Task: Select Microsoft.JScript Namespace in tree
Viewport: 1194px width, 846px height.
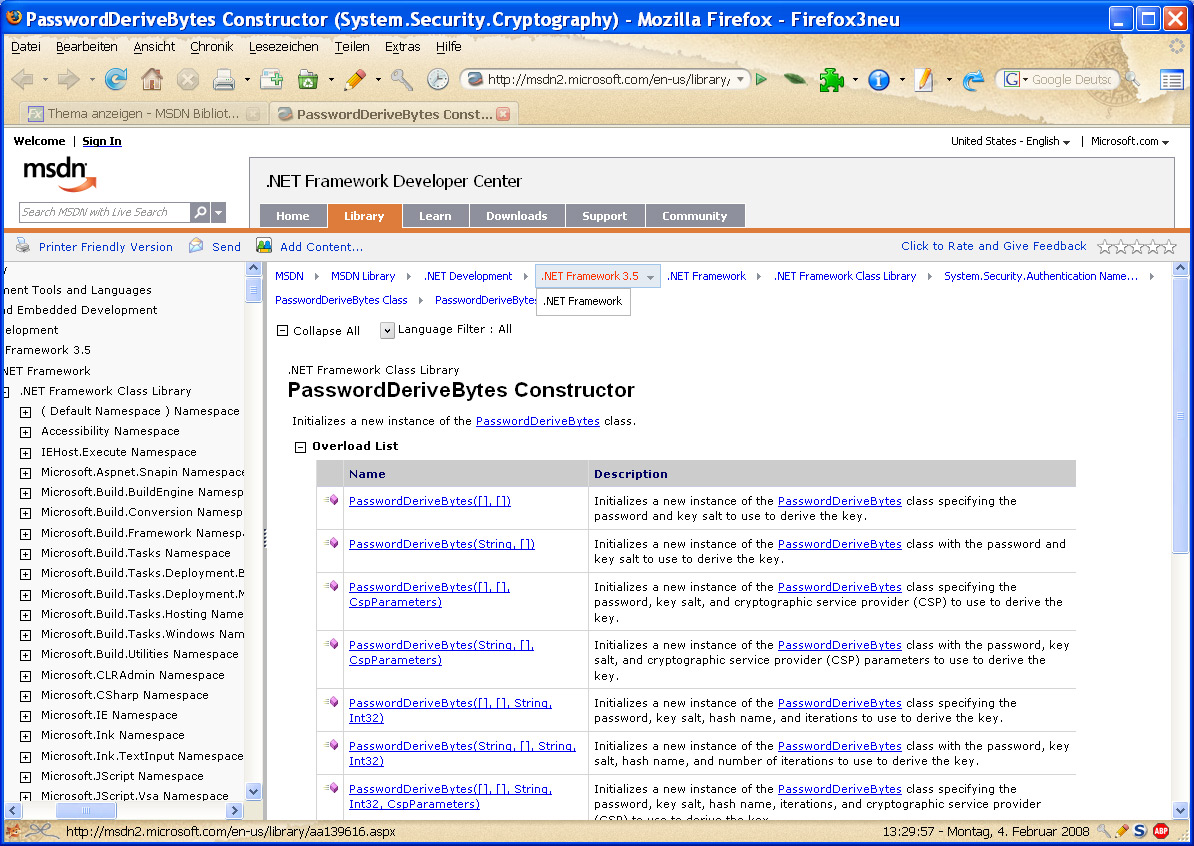Action: [123, 776]
